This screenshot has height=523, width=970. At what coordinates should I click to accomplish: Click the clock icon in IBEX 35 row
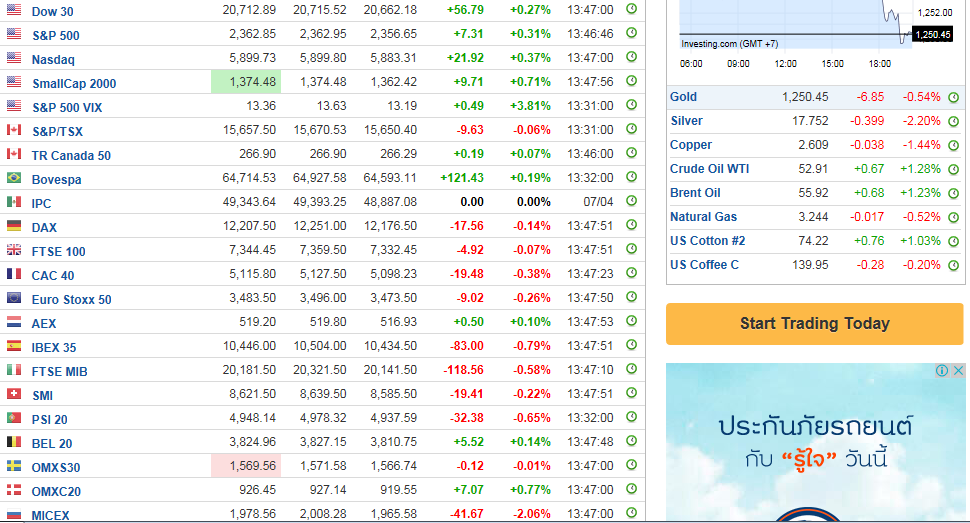pos(631,345)
